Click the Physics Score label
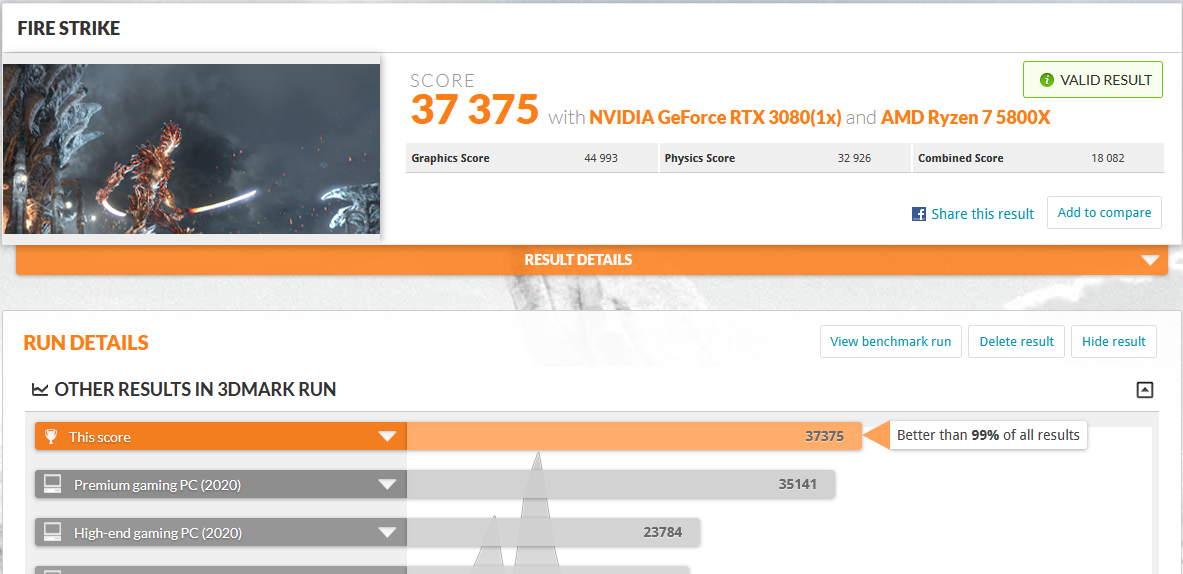The height and width of the screenshot is (574, 1183). point(699,158)
